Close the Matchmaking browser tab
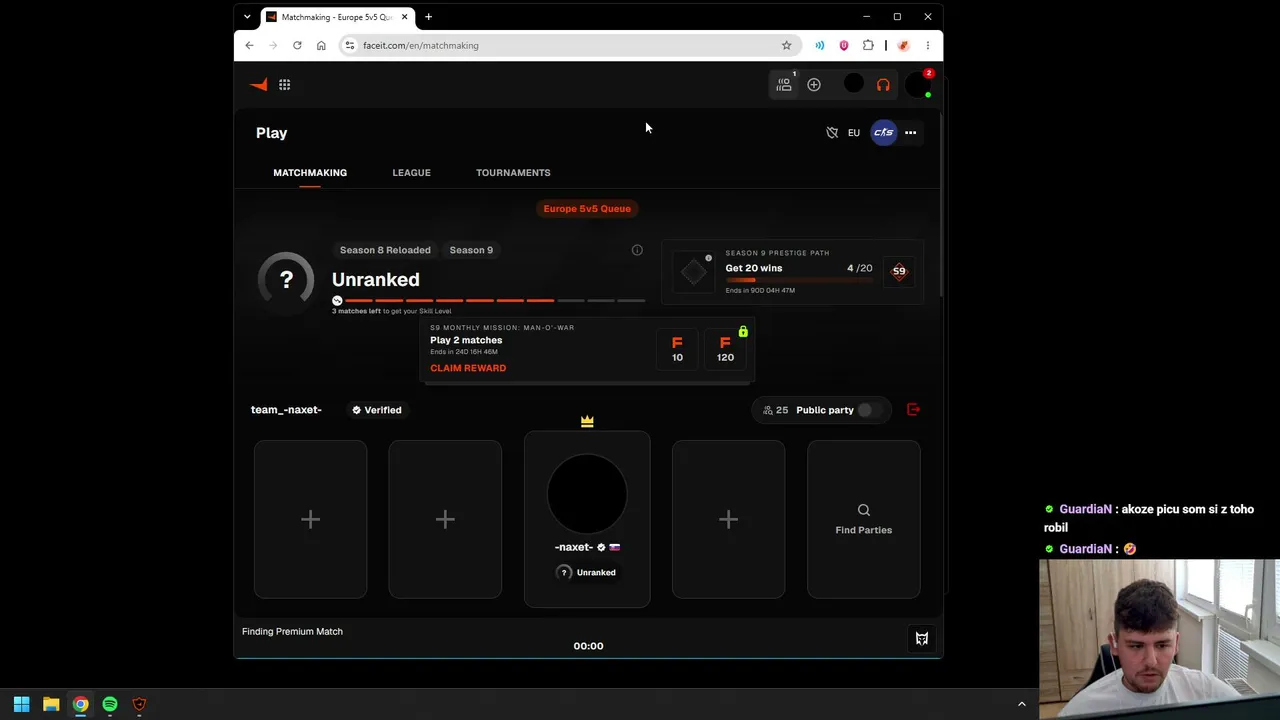 pyautogui.click(x=405, y=17)
